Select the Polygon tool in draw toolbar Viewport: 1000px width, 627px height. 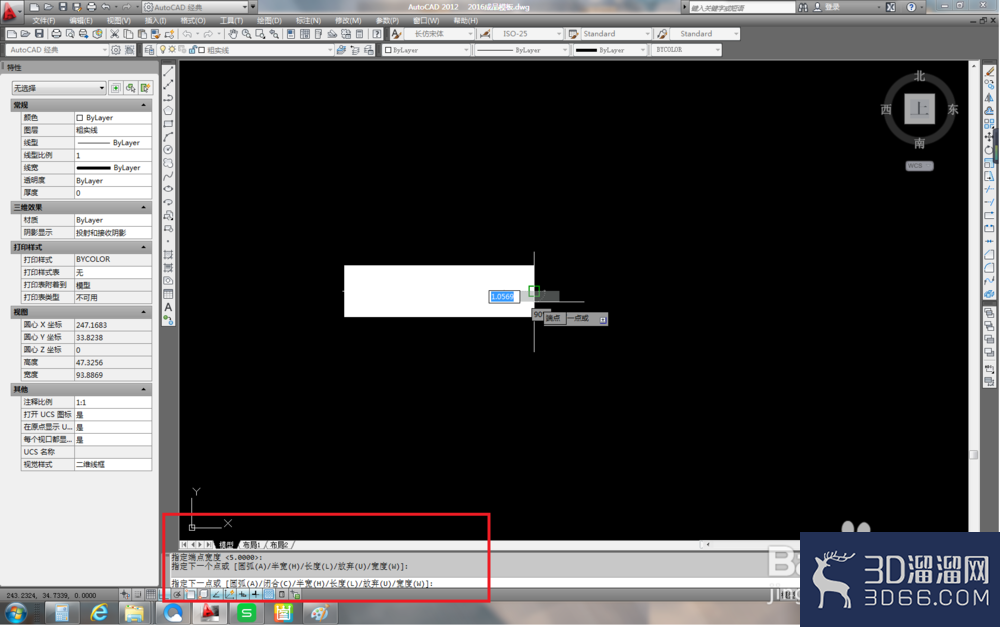pos(168,111)
